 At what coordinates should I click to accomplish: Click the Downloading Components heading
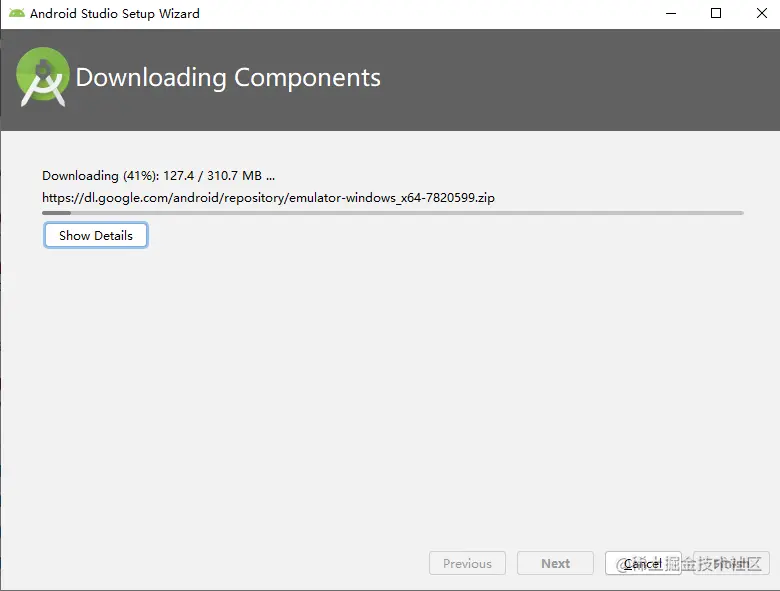(228, 78)
